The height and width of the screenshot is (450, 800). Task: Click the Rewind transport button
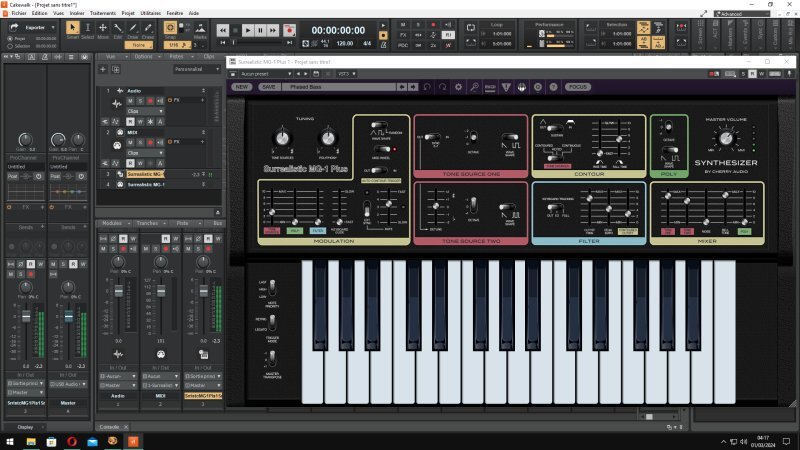pyautogui.click(x=223, y=31)
